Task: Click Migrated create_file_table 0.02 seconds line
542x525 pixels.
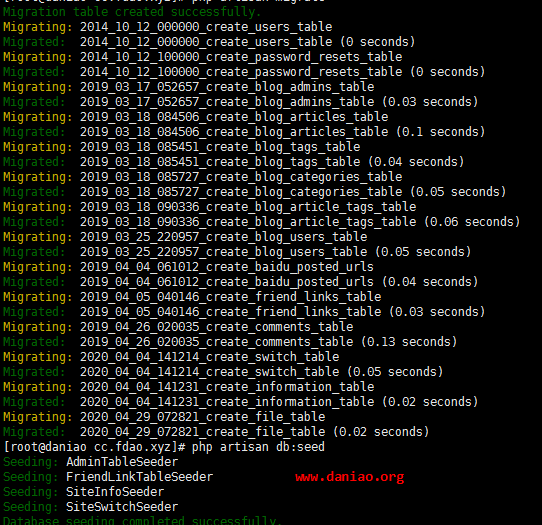Action: (216, 432)
